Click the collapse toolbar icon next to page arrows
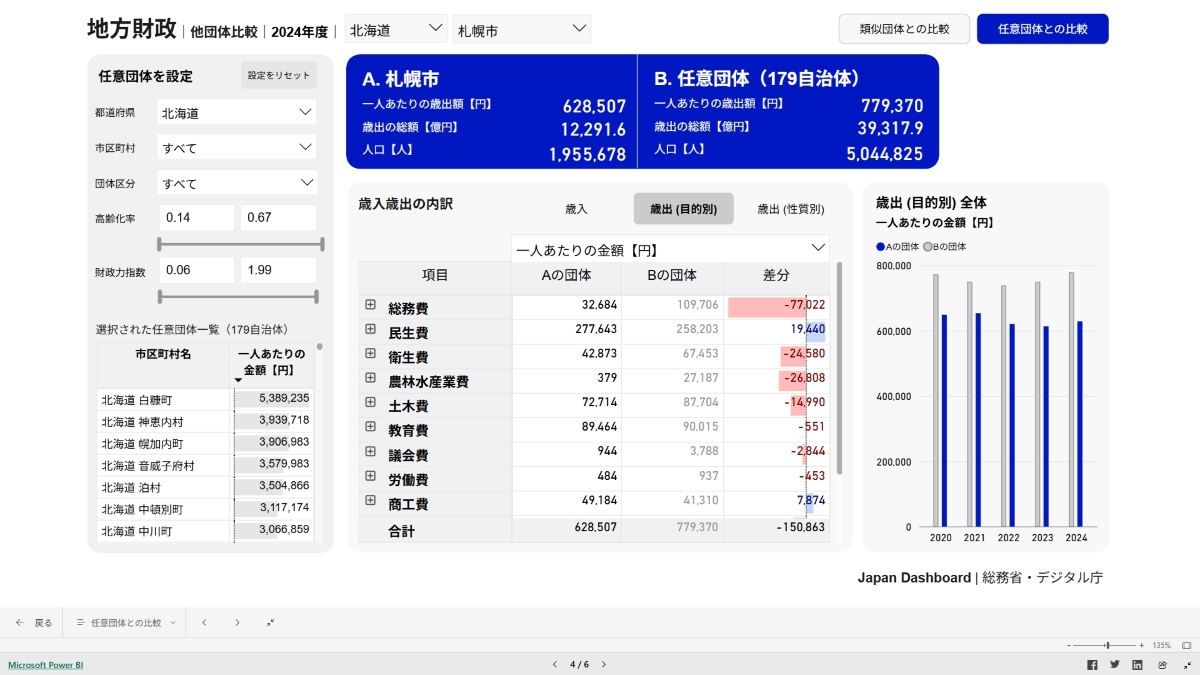The image size is (1200, 675). [270, 622]
